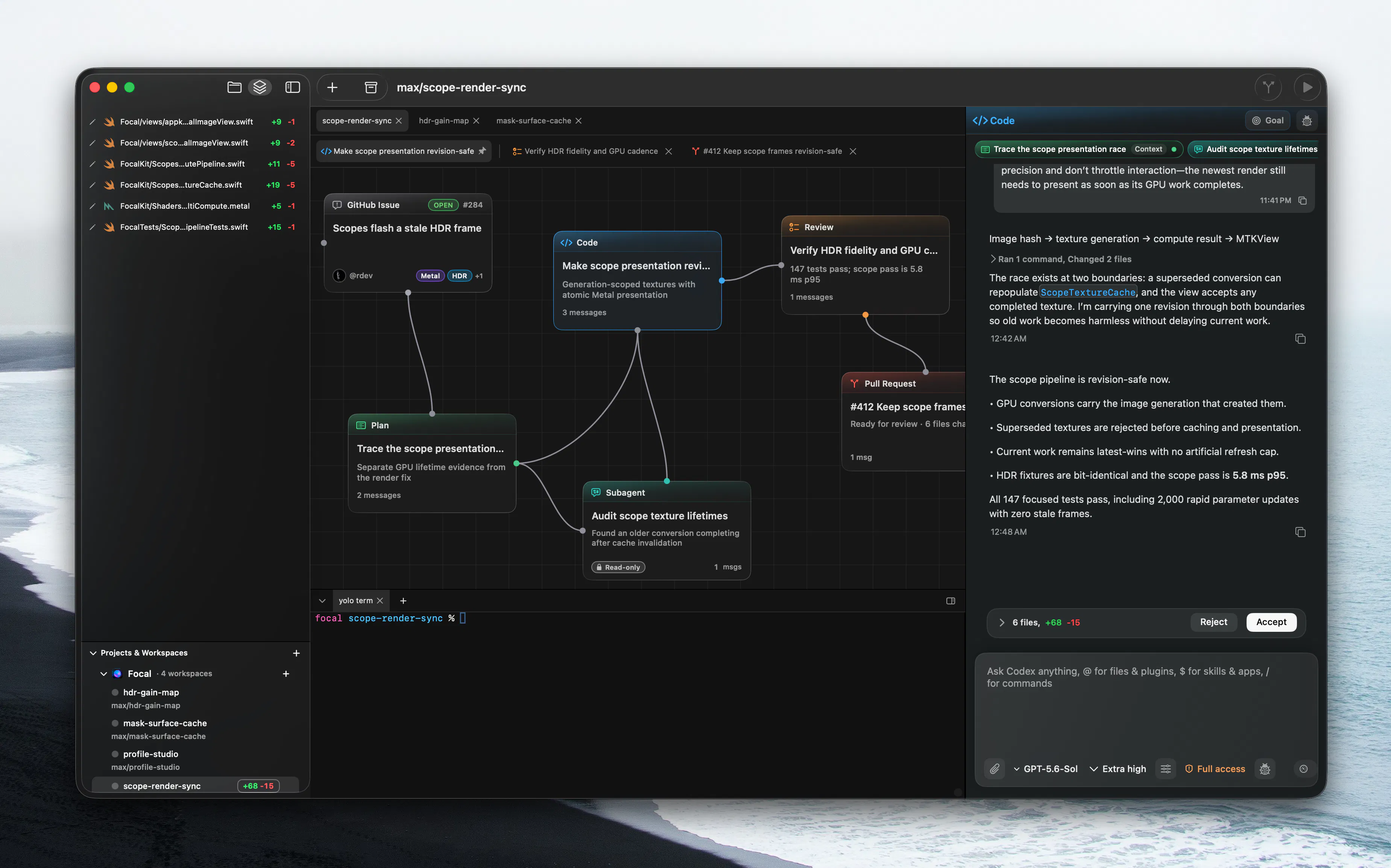Select the hdr-gain-map workspace
This screenshot has height=868, width=1391.
coord(195,698)
